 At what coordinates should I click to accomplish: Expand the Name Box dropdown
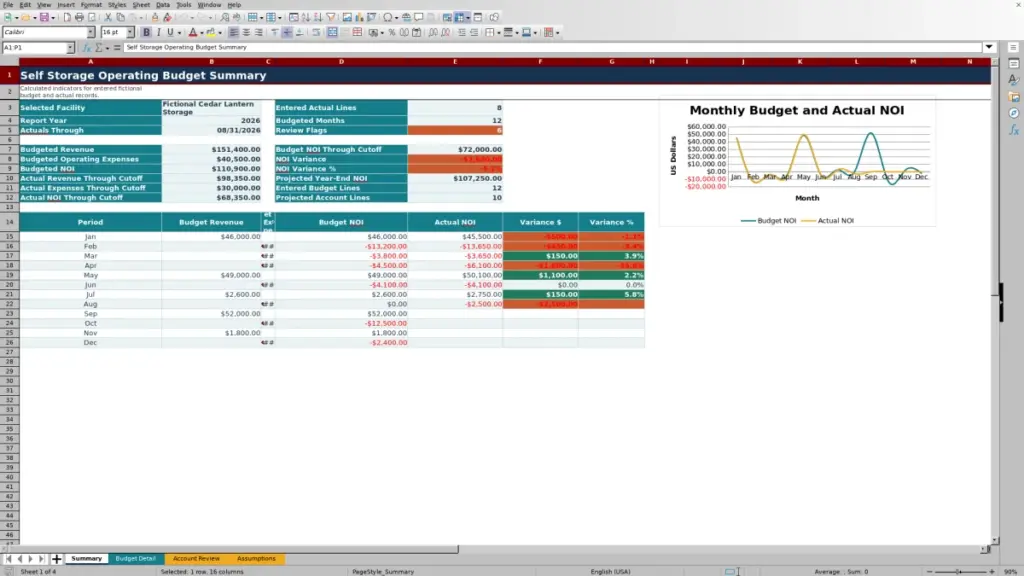pyautogui.click(x=70, y=48)
